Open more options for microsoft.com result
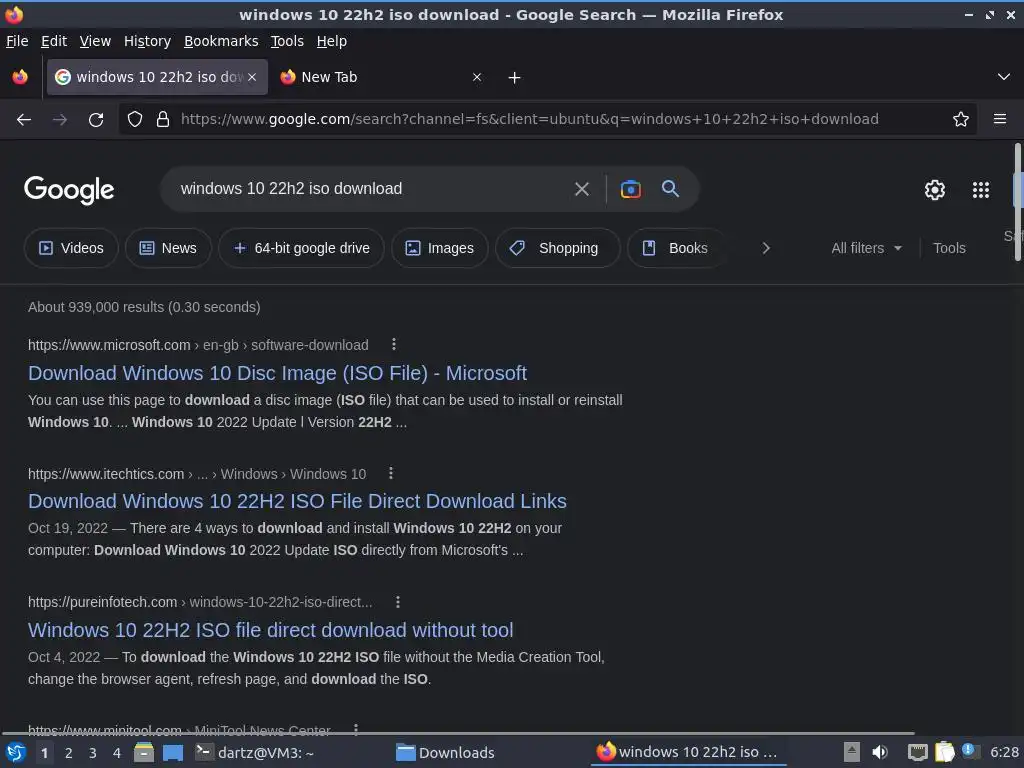This screenshot has width=1024, height=768. pyautogui.click(x=394, y=344)
